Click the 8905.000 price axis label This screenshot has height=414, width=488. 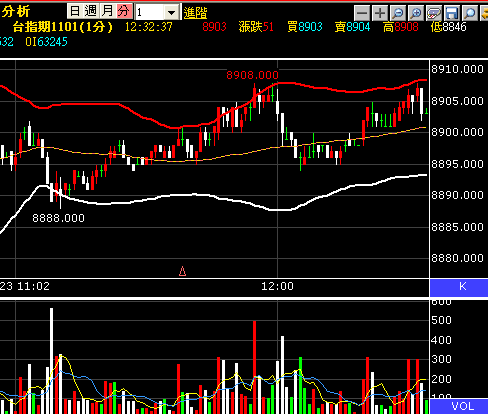tap(457, 101)
